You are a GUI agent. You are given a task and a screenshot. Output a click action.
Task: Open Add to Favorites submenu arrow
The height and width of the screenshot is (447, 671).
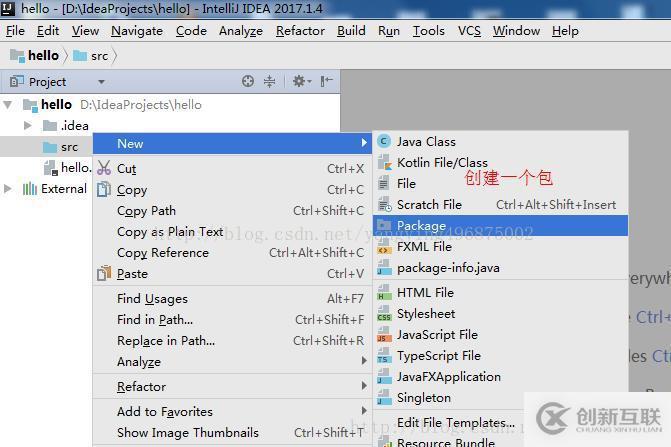tap(364, 411)
